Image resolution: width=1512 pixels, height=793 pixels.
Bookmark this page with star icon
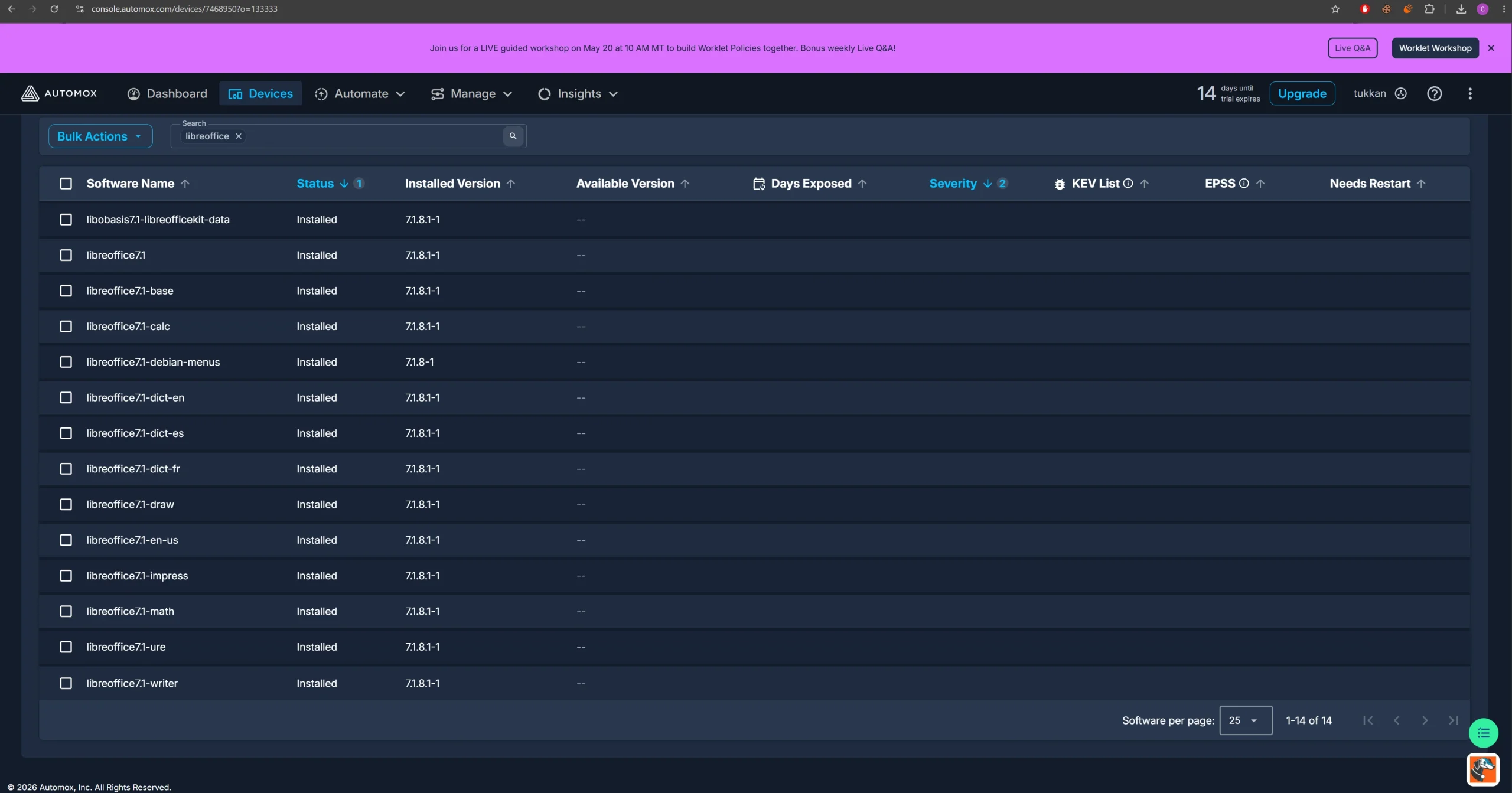[x=1335, y=9]
